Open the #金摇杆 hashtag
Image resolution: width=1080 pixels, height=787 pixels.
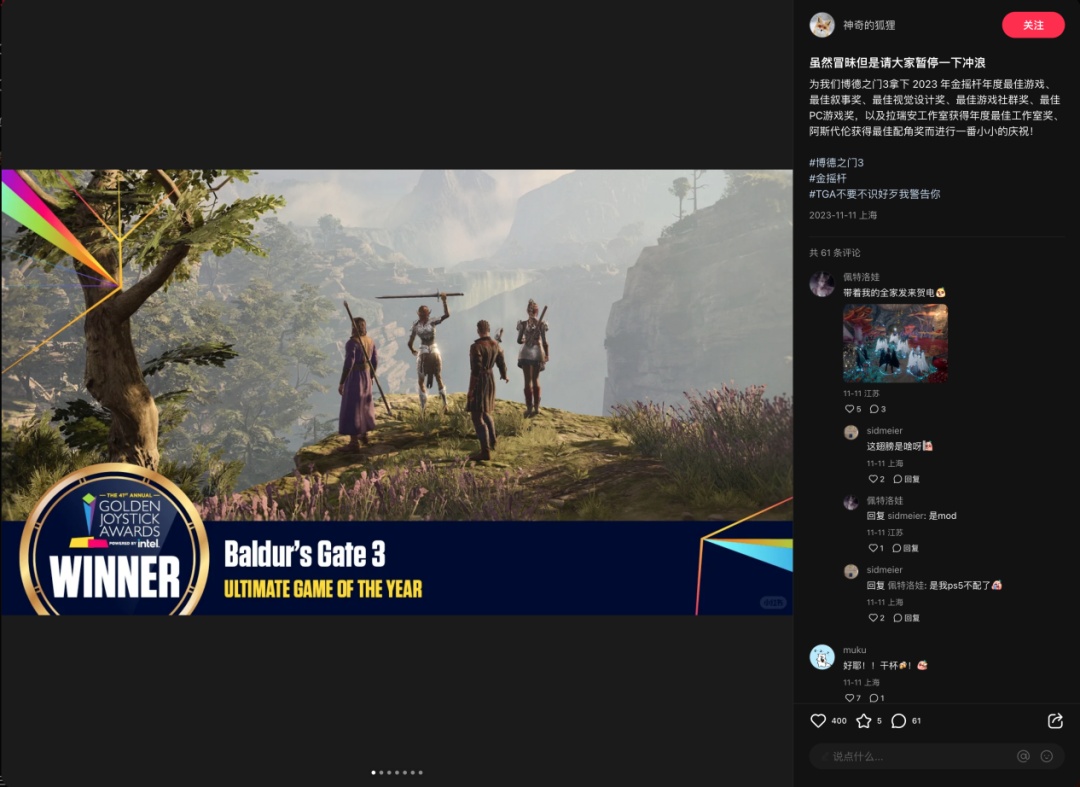pos(828,178)
